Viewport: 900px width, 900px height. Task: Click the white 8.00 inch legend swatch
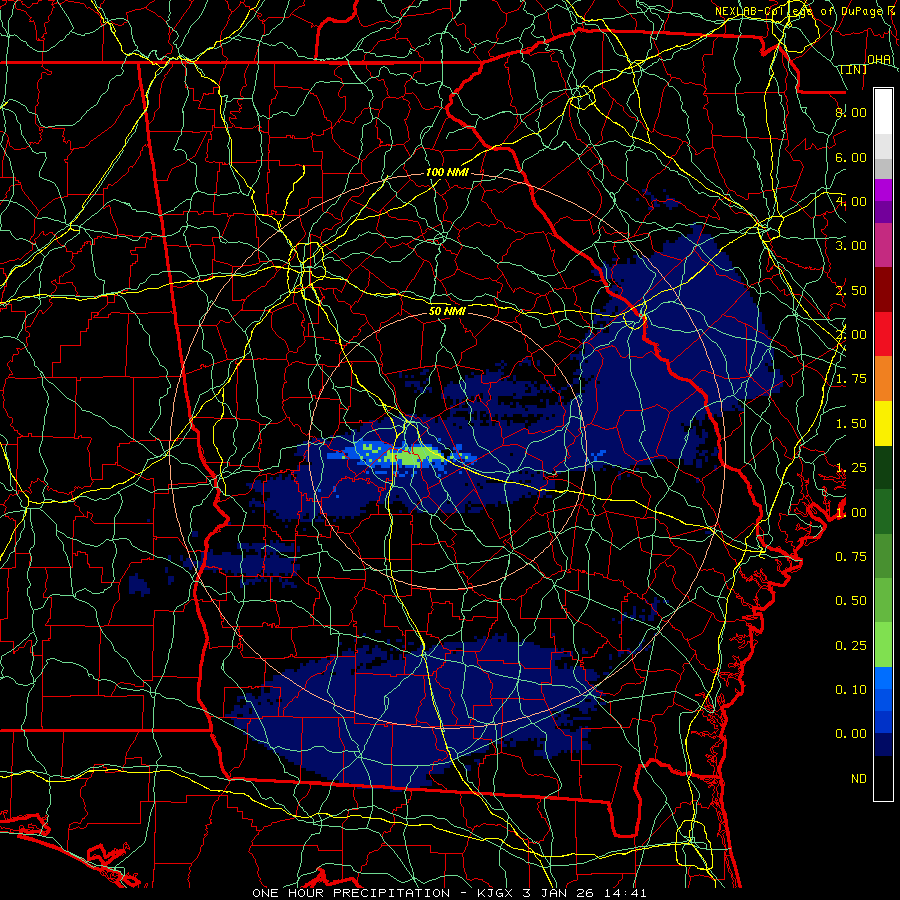883,111
